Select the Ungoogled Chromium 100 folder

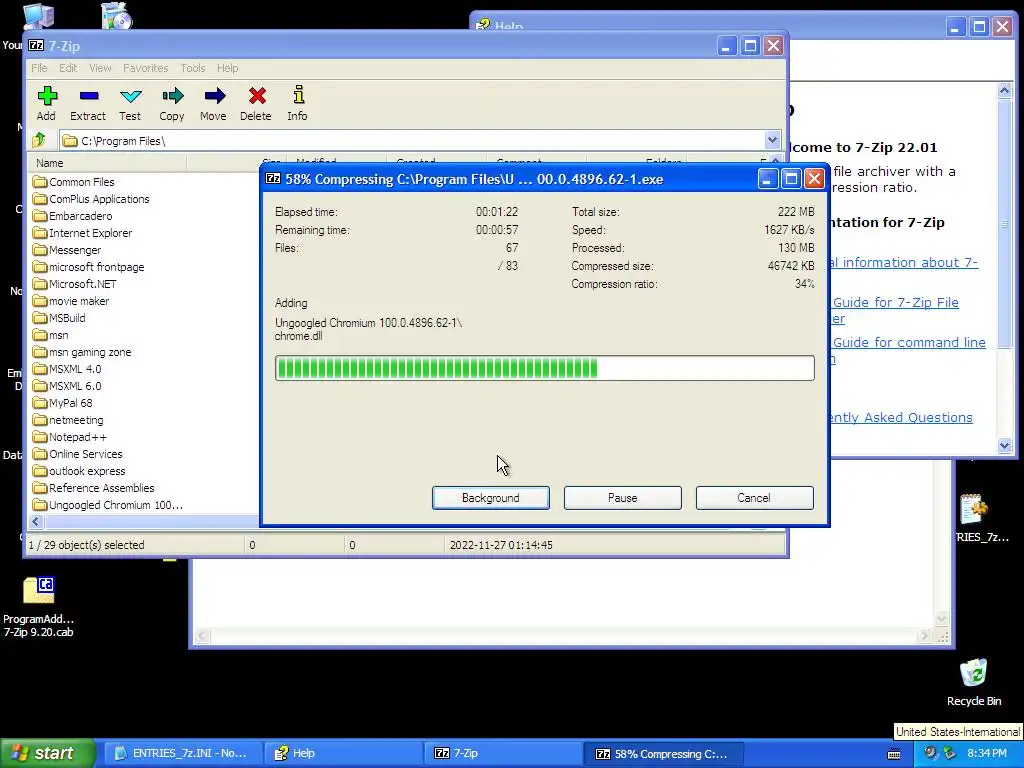(108, 505)
